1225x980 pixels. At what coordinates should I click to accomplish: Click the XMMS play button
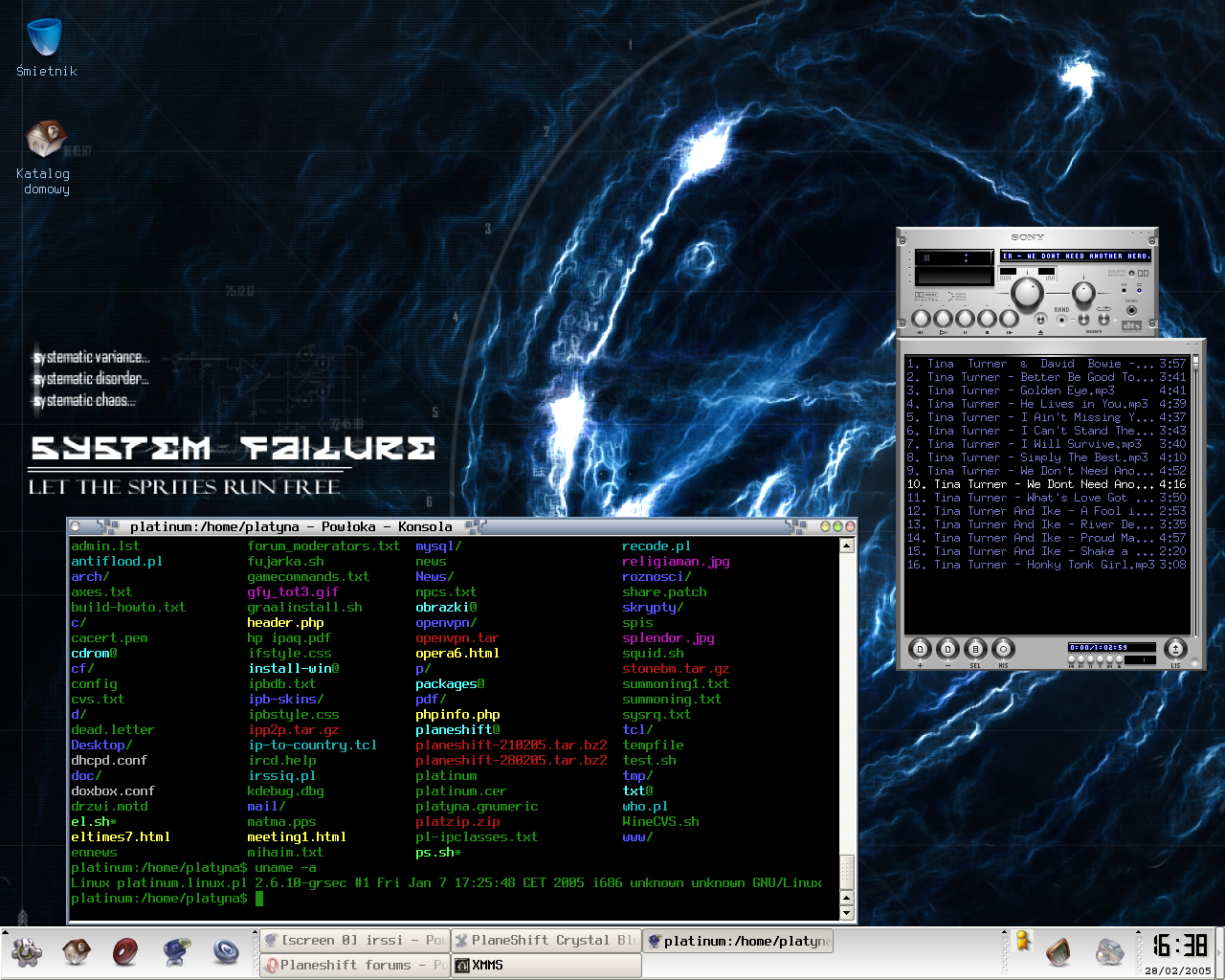click(943, 319)
